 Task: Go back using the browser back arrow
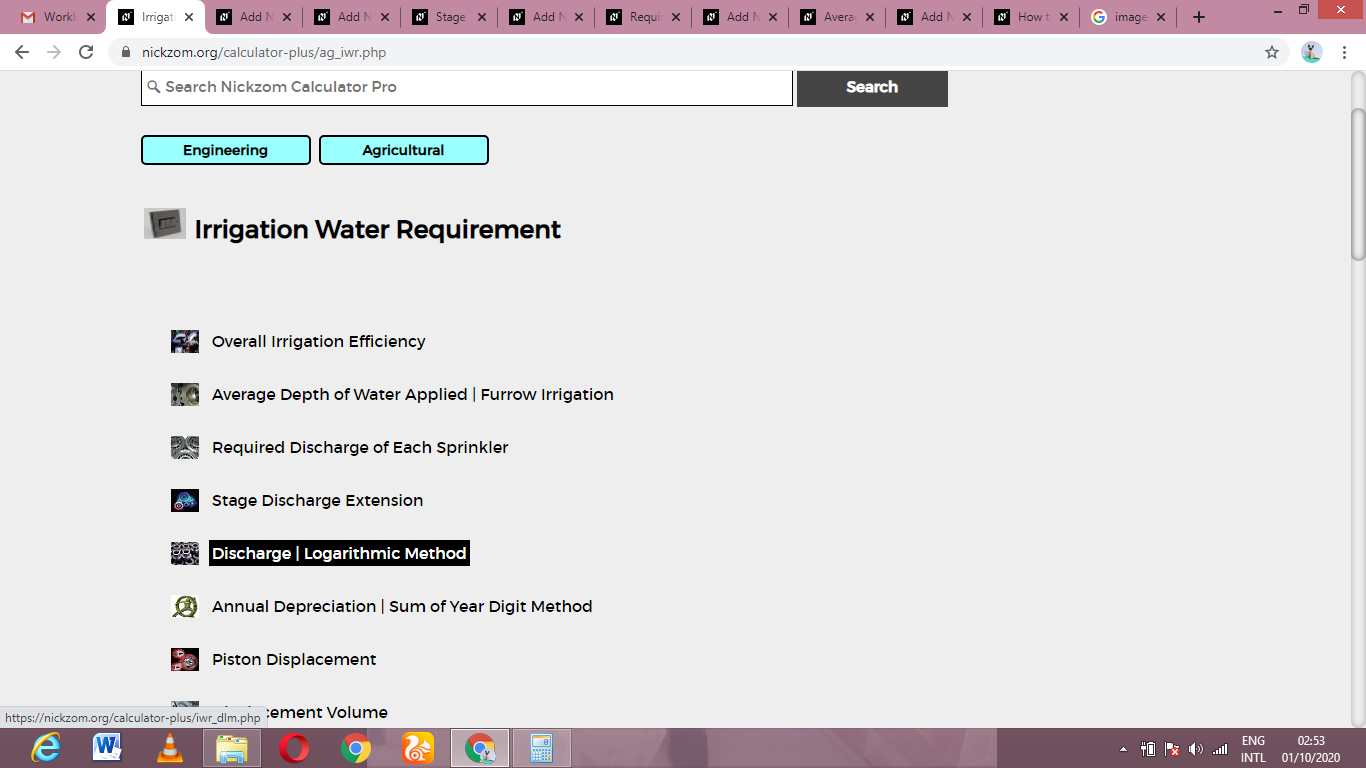22,52
